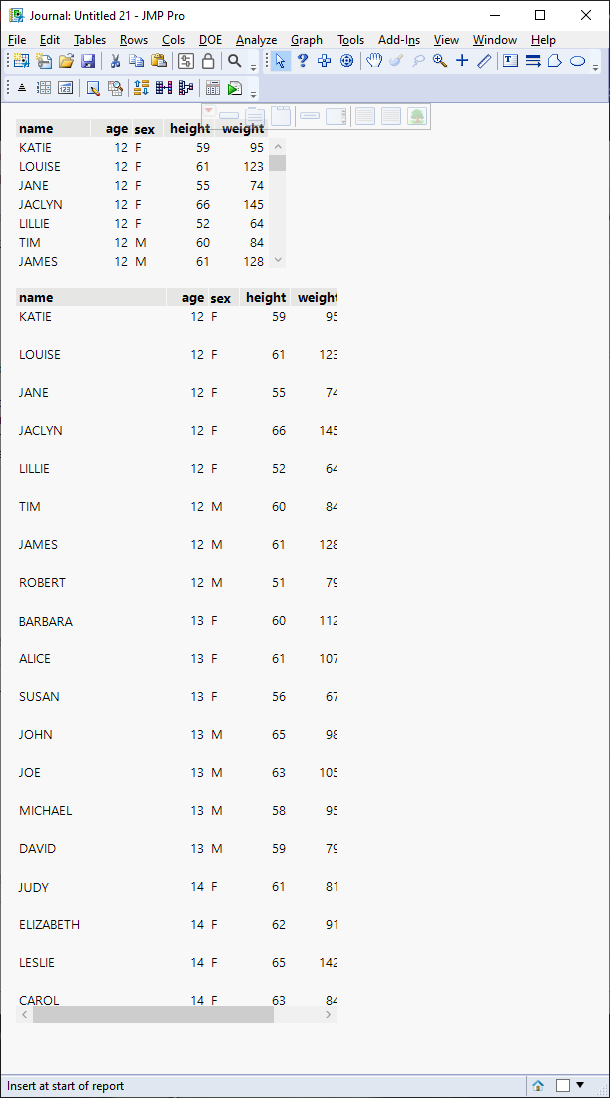Open the red triangle dropdown above the table
The width and height of the screenshot is (610, 1098).
(208, 110)
